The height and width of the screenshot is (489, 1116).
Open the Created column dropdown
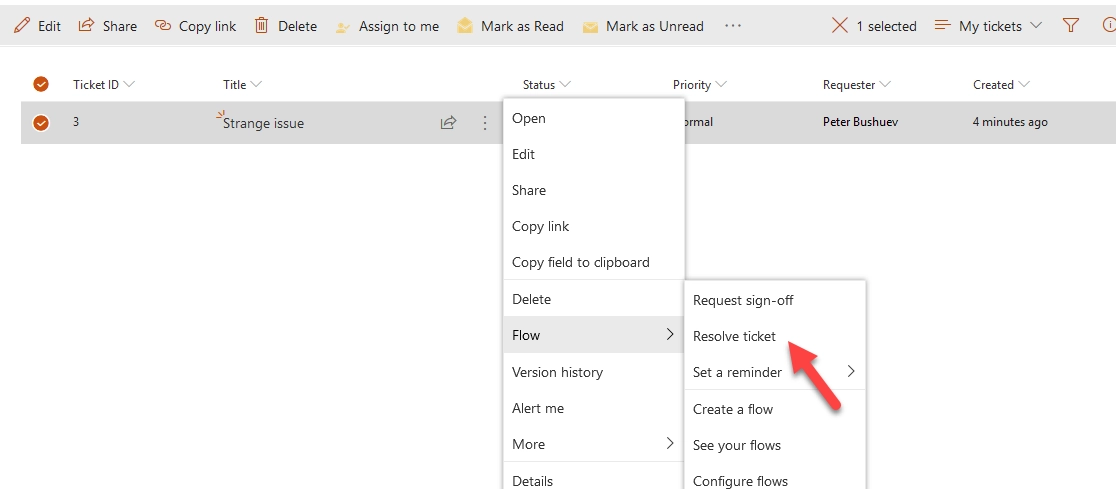1023,84
